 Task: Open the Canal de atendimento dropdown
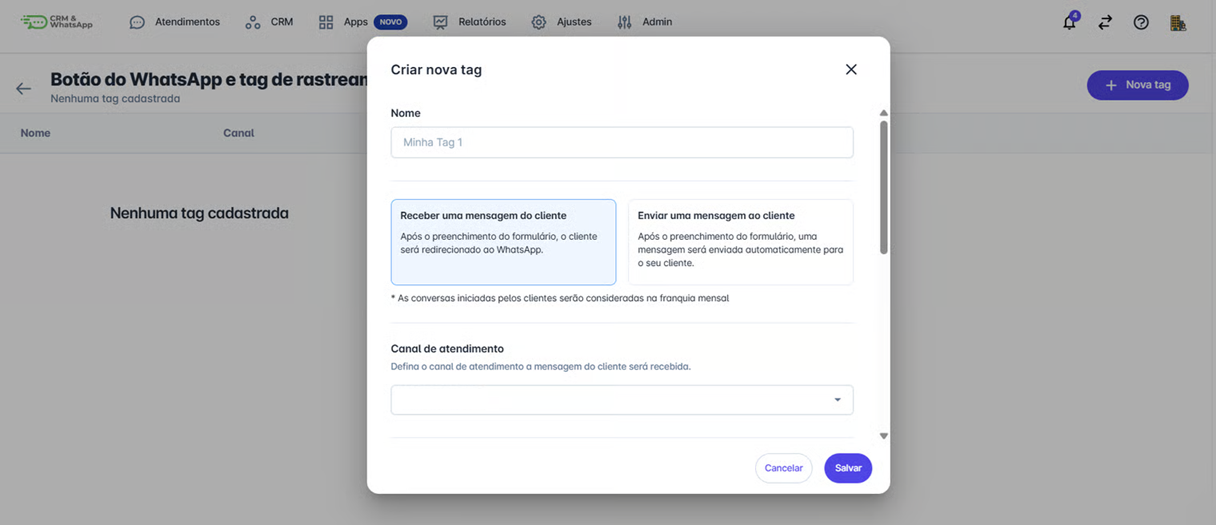621,400
